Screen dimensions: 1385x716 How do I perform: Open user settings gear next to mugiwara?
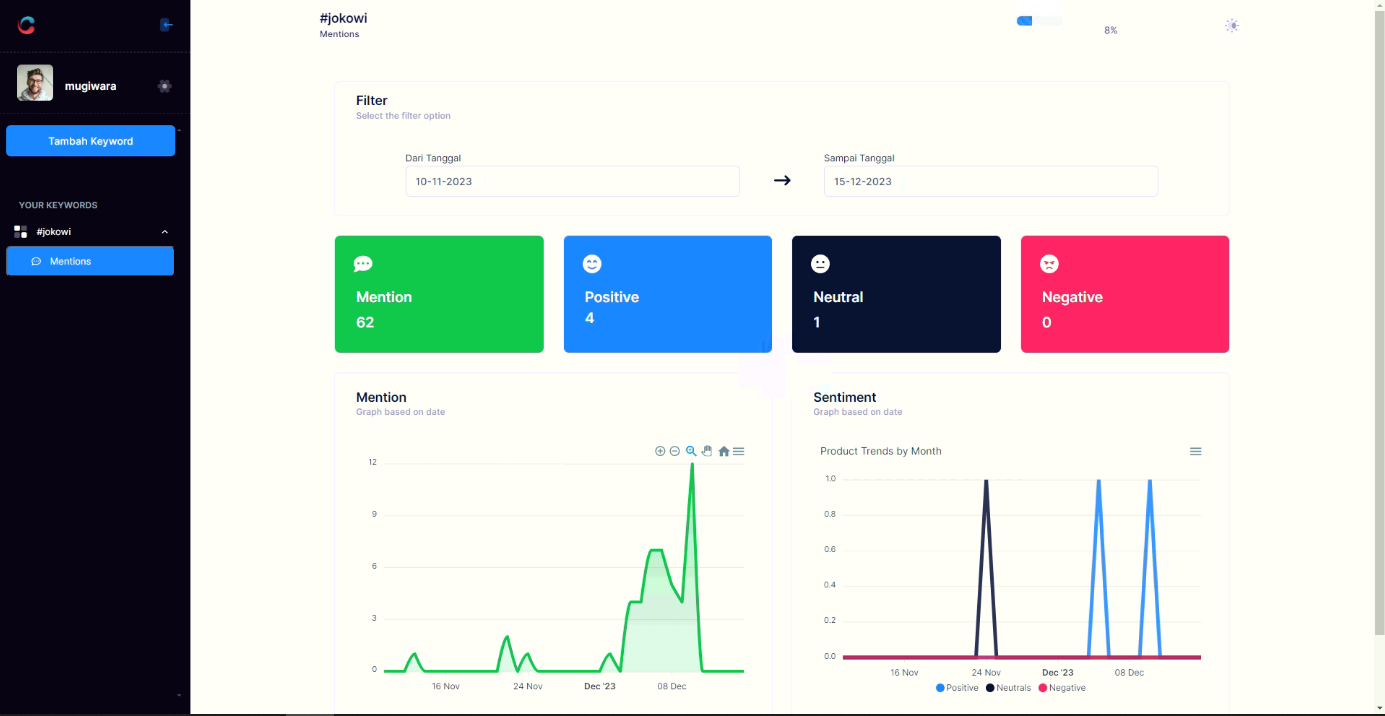[165, 86]
